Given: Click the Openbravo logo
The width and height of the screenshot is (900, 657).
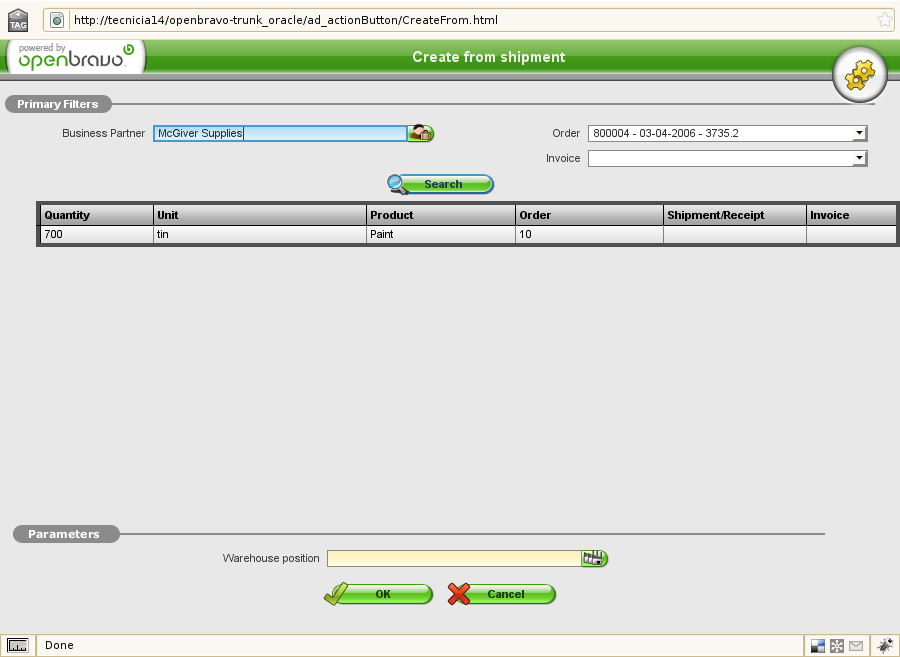Looking at the screenshot, I should tap(76, 57).
